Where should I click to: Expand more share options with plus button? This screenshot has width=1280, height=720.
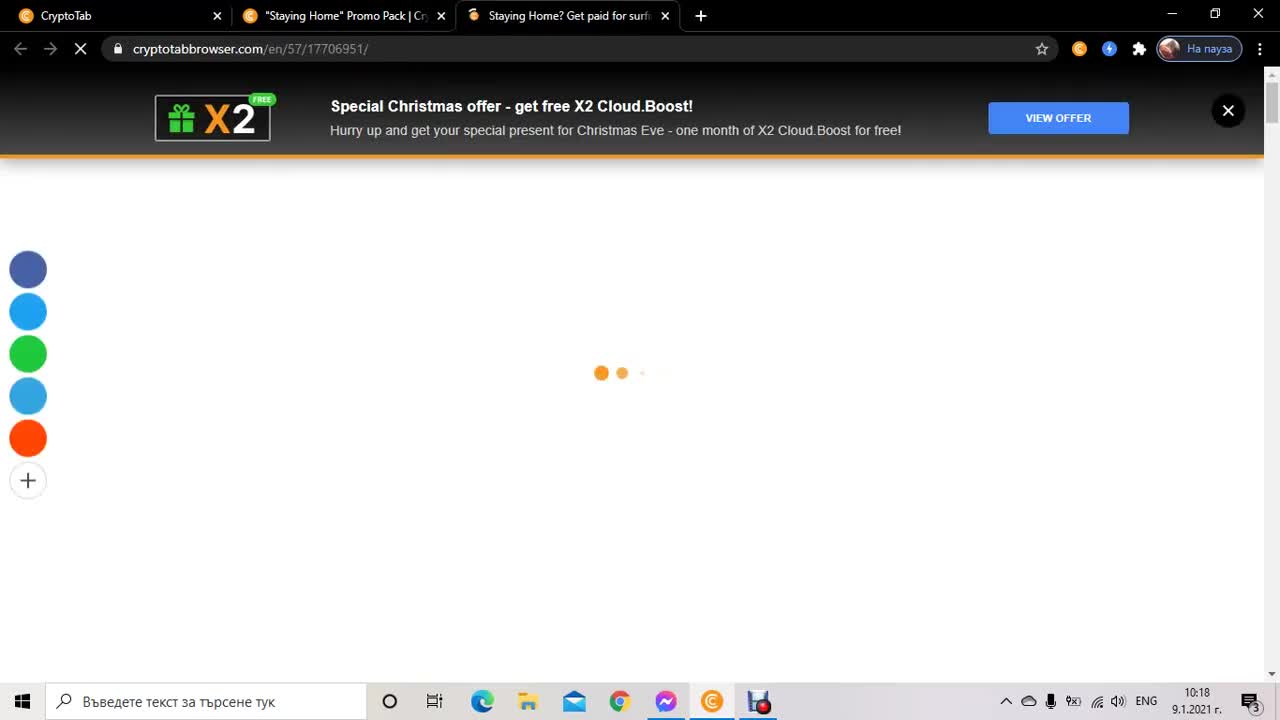[x=28, y=481]
